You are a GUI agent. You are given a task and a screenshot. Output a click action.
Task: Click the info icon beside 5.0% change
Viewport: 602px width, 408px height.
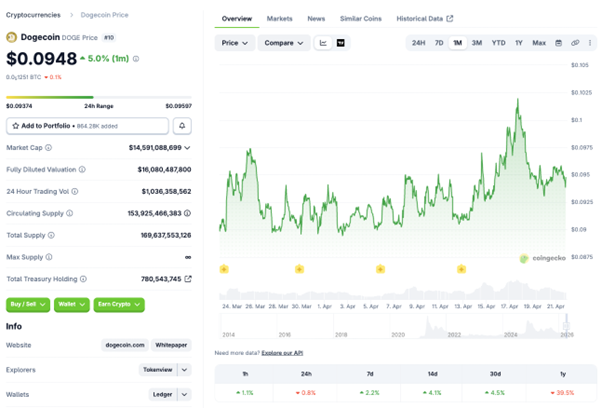click(x=136, y=59)
